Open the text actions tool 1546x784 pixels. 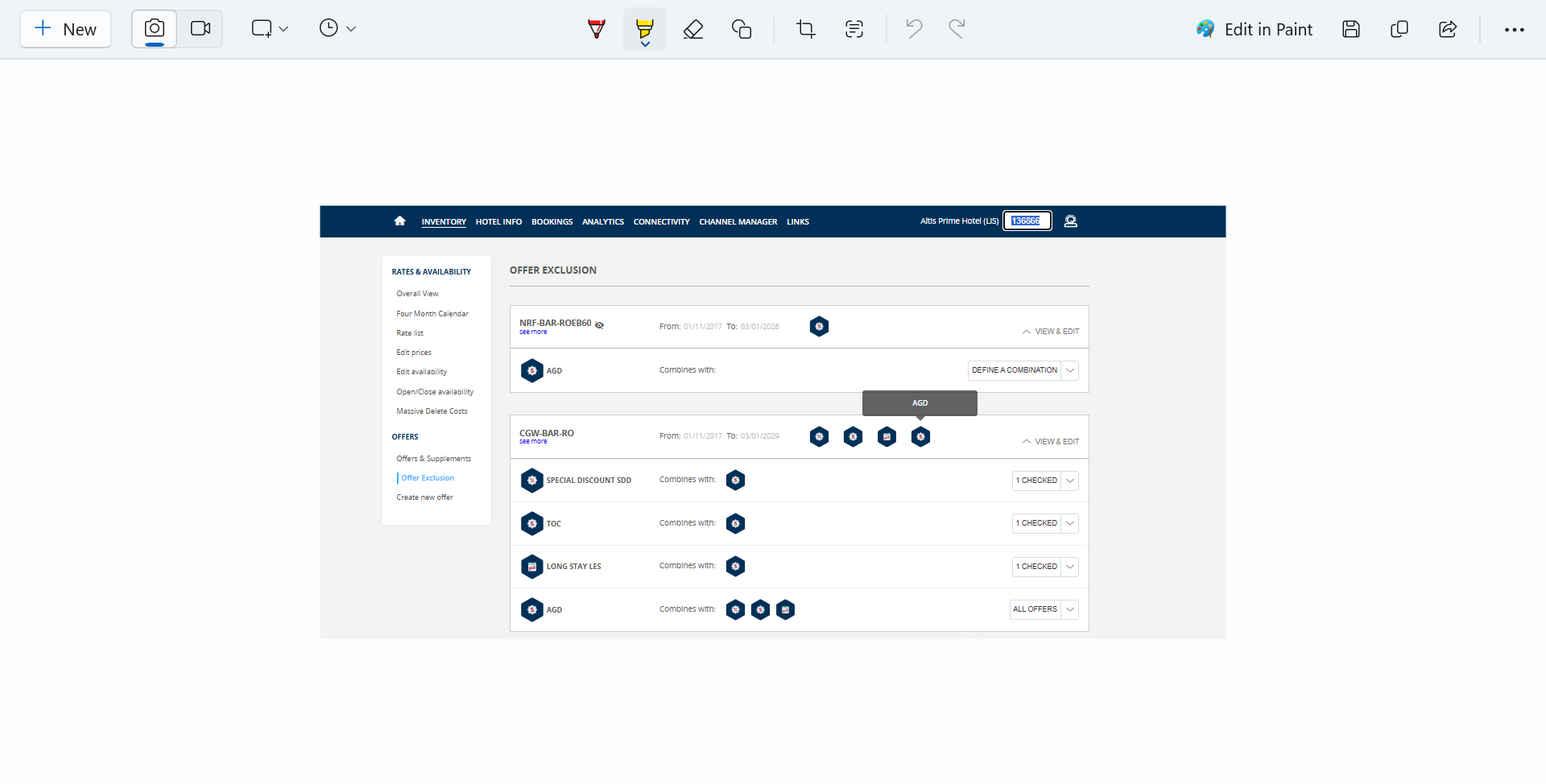[x=854, y=29]
